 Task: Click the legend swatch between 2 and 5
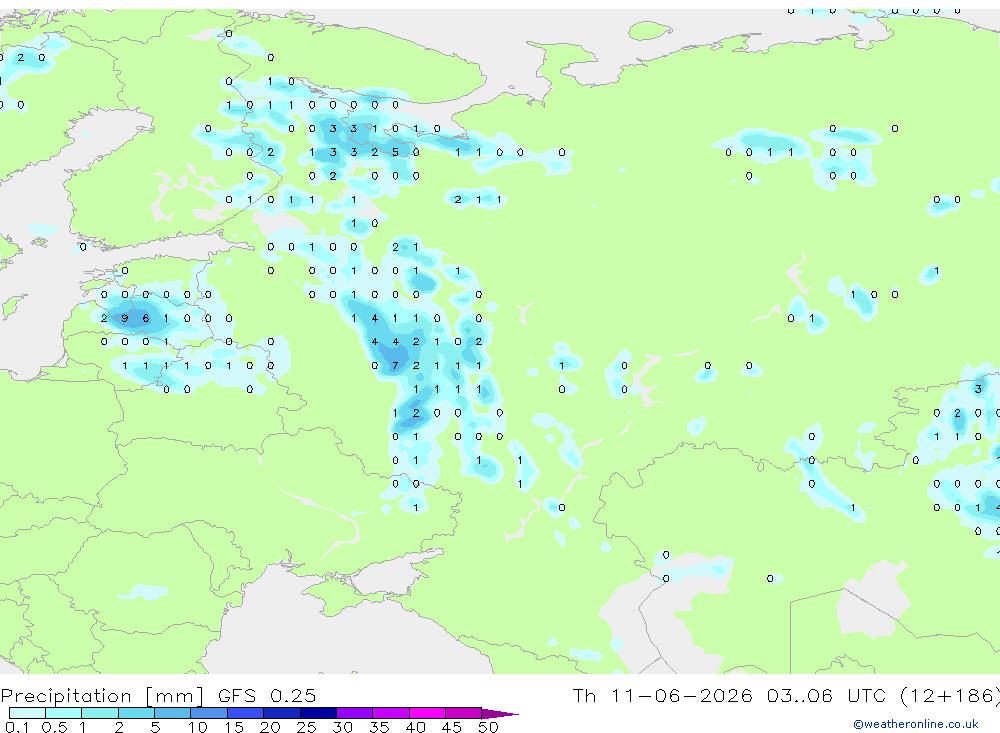tap(136, 713)
